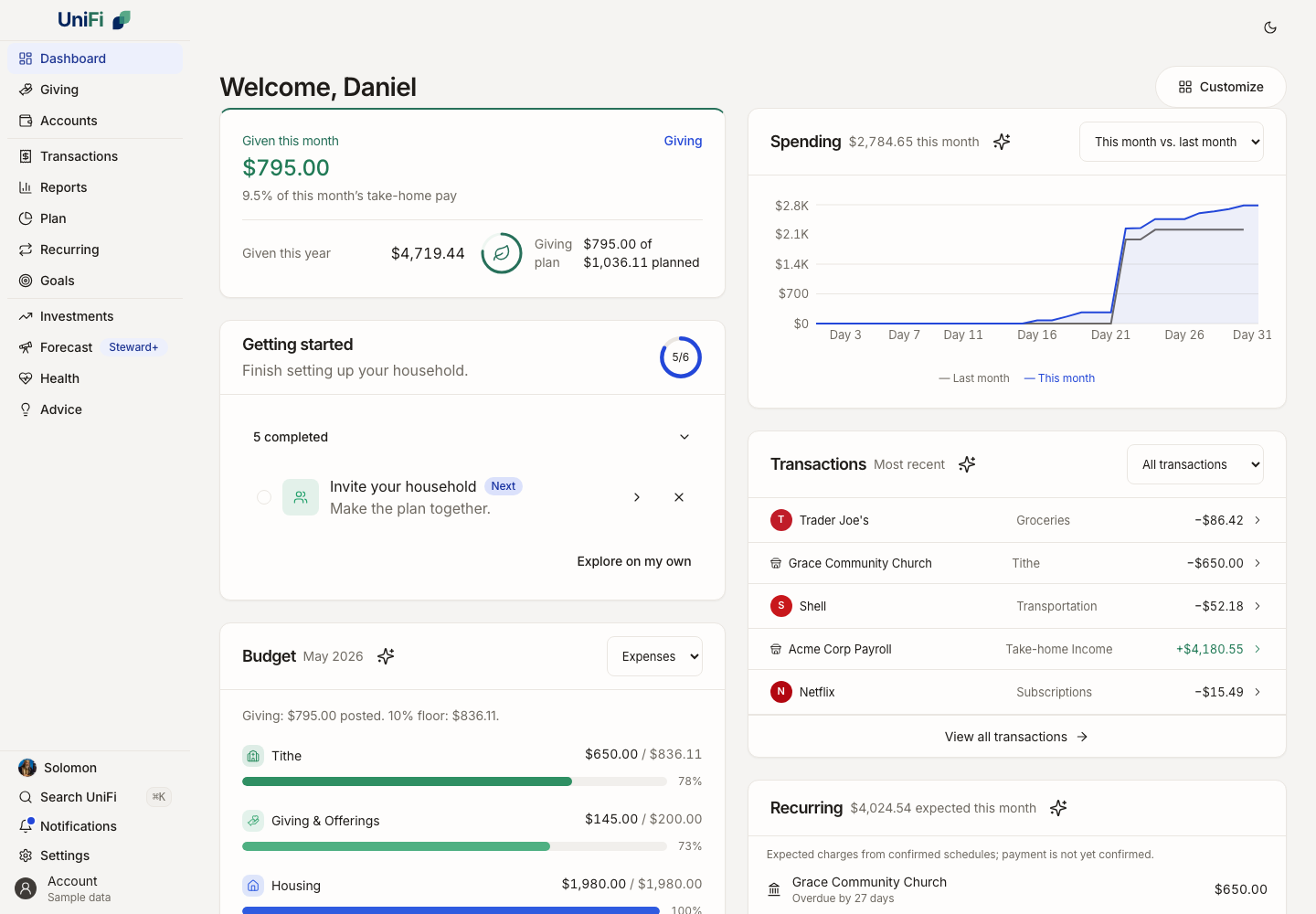Click Netflix merchant icon

781,692
